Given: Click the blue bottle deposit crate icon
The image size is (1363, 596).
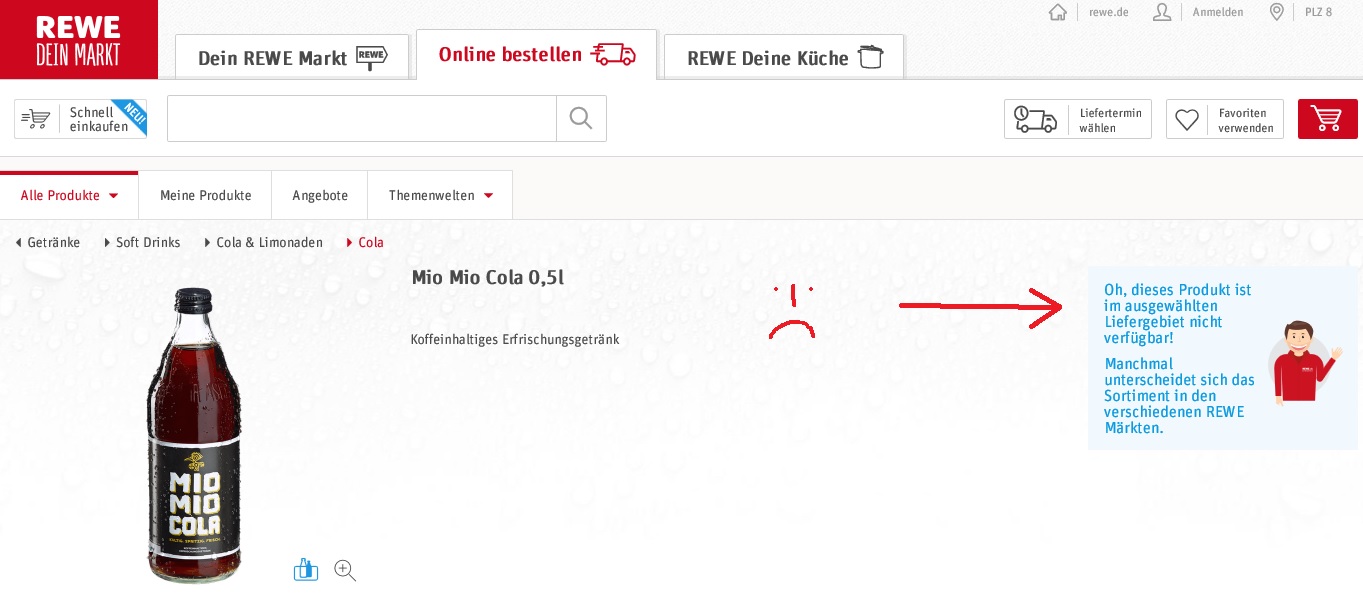Looking at the screenshot, I should click(x=305, y=568).
